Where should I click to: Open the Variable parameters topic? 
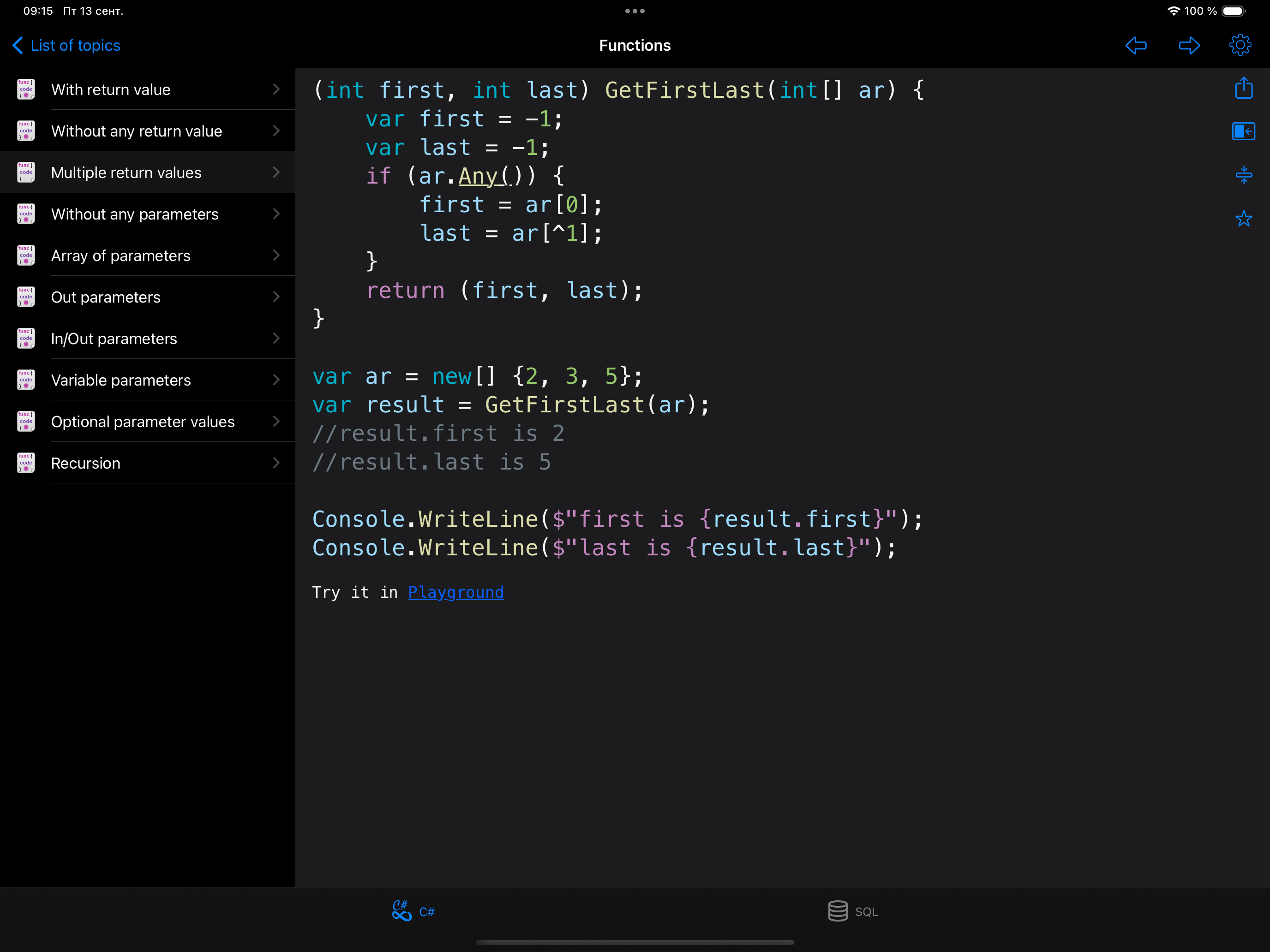click(148, 380)
